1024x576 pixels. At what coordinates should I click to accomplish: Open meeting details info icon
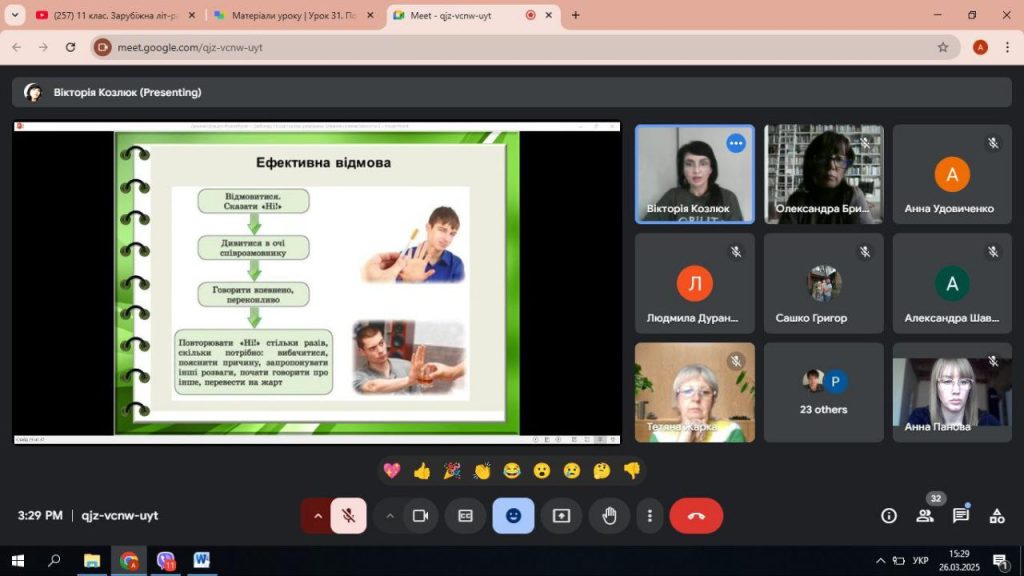coord(888,516)
